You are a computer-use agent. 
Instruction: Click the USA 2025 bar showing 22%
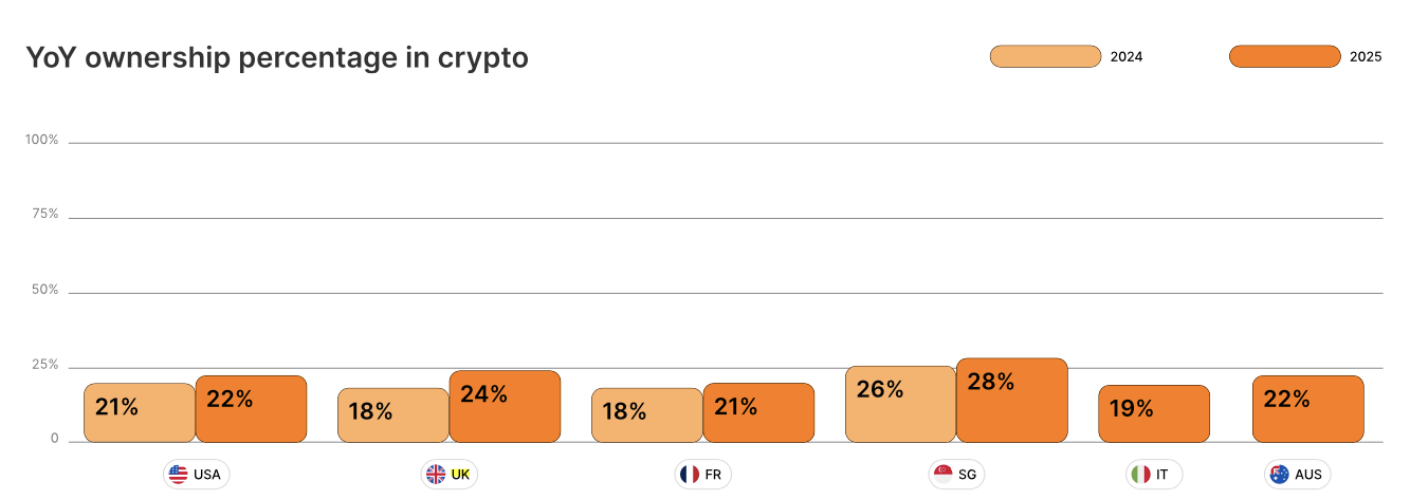click(251, 409)
